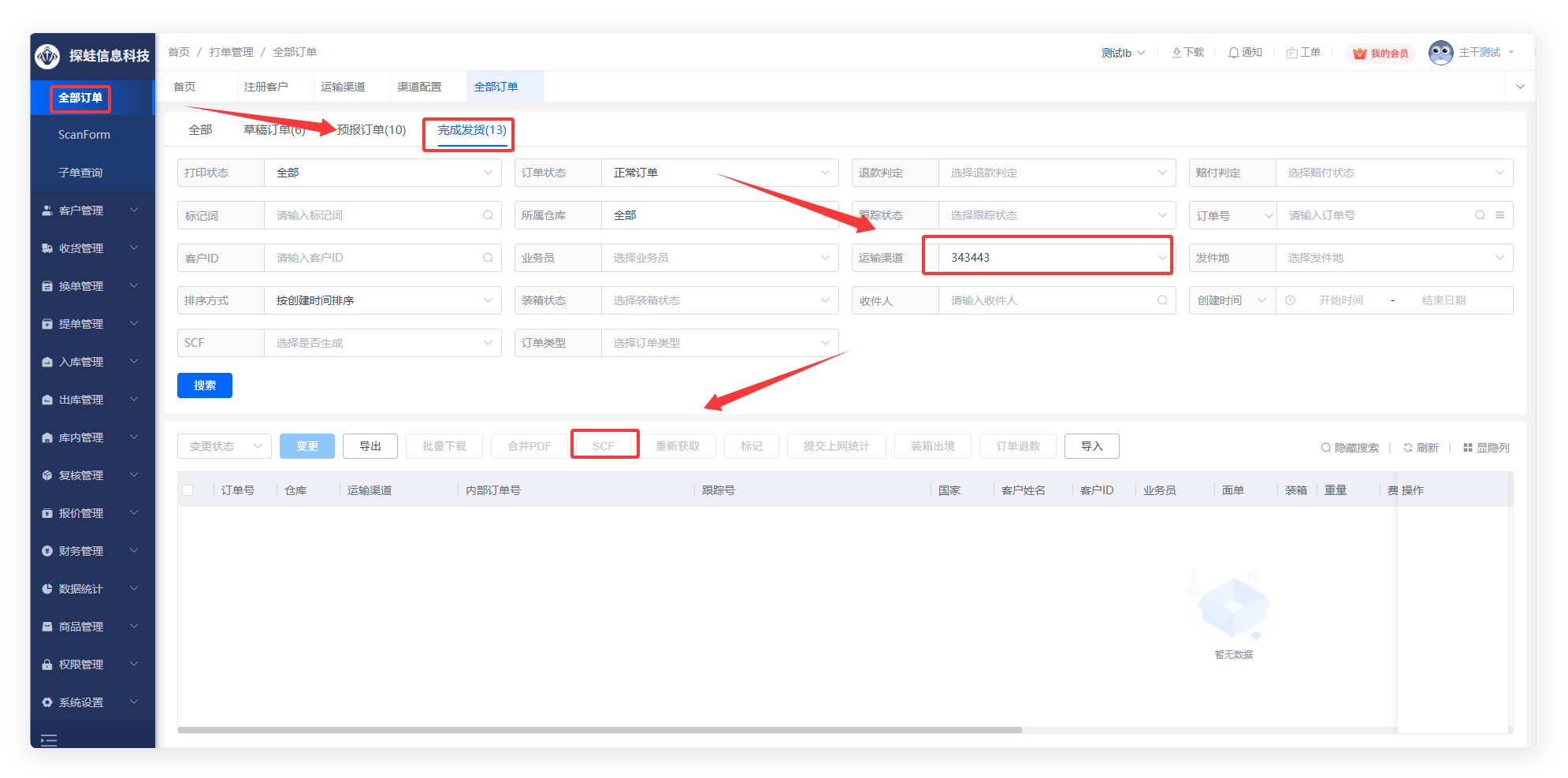Switch to the completed shipment tab
Image resolution: width=1568 pixels, height=778 pixels.
[471, 130]
